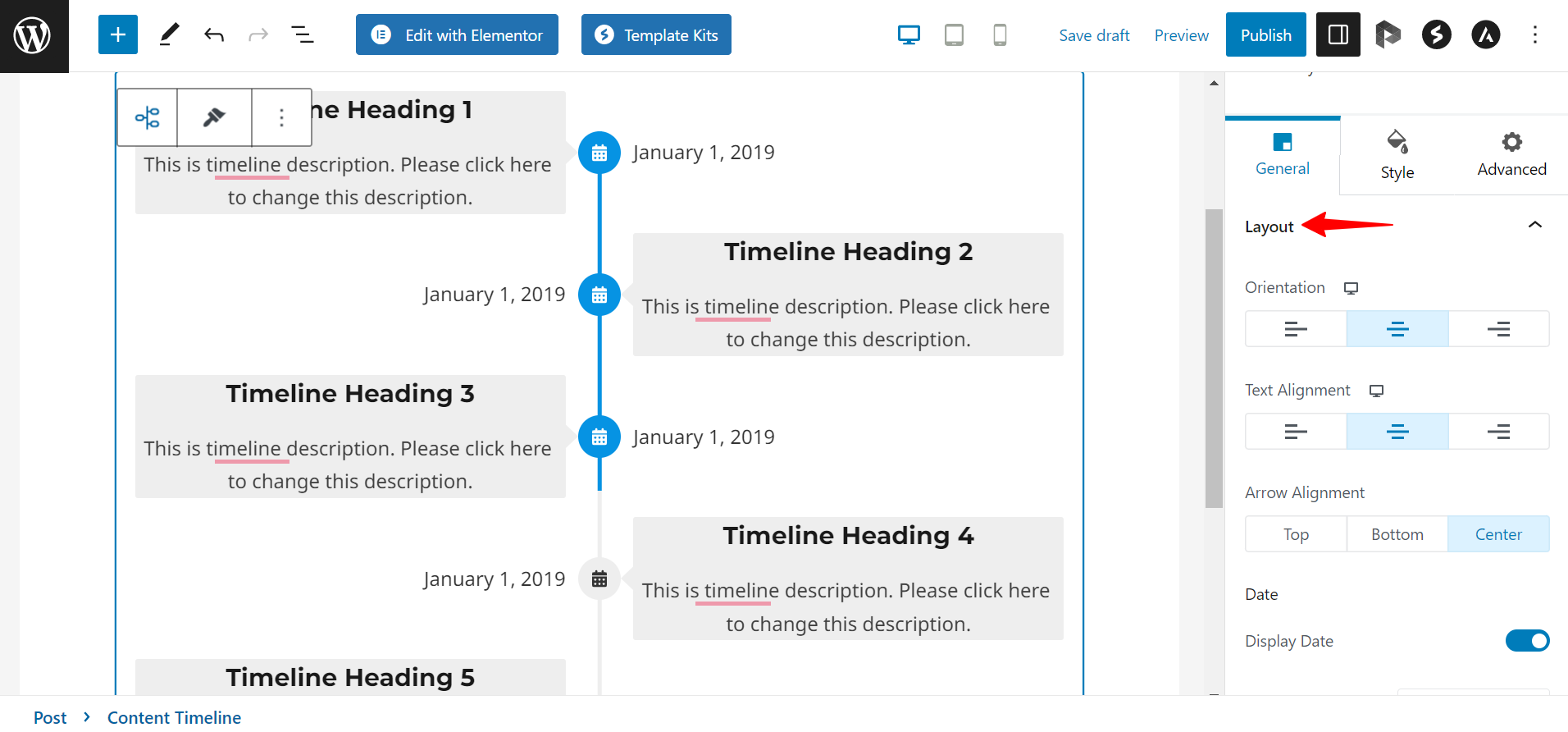Screen dimensions: 1568x732
Task: Open the document overview list icon
Action: tap(302, 34)
